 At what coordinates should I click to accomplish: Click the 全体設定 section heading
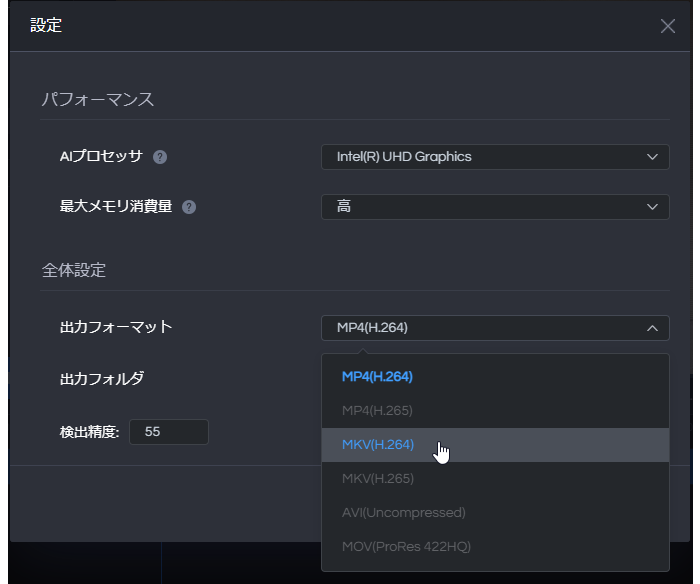[74, 271]
